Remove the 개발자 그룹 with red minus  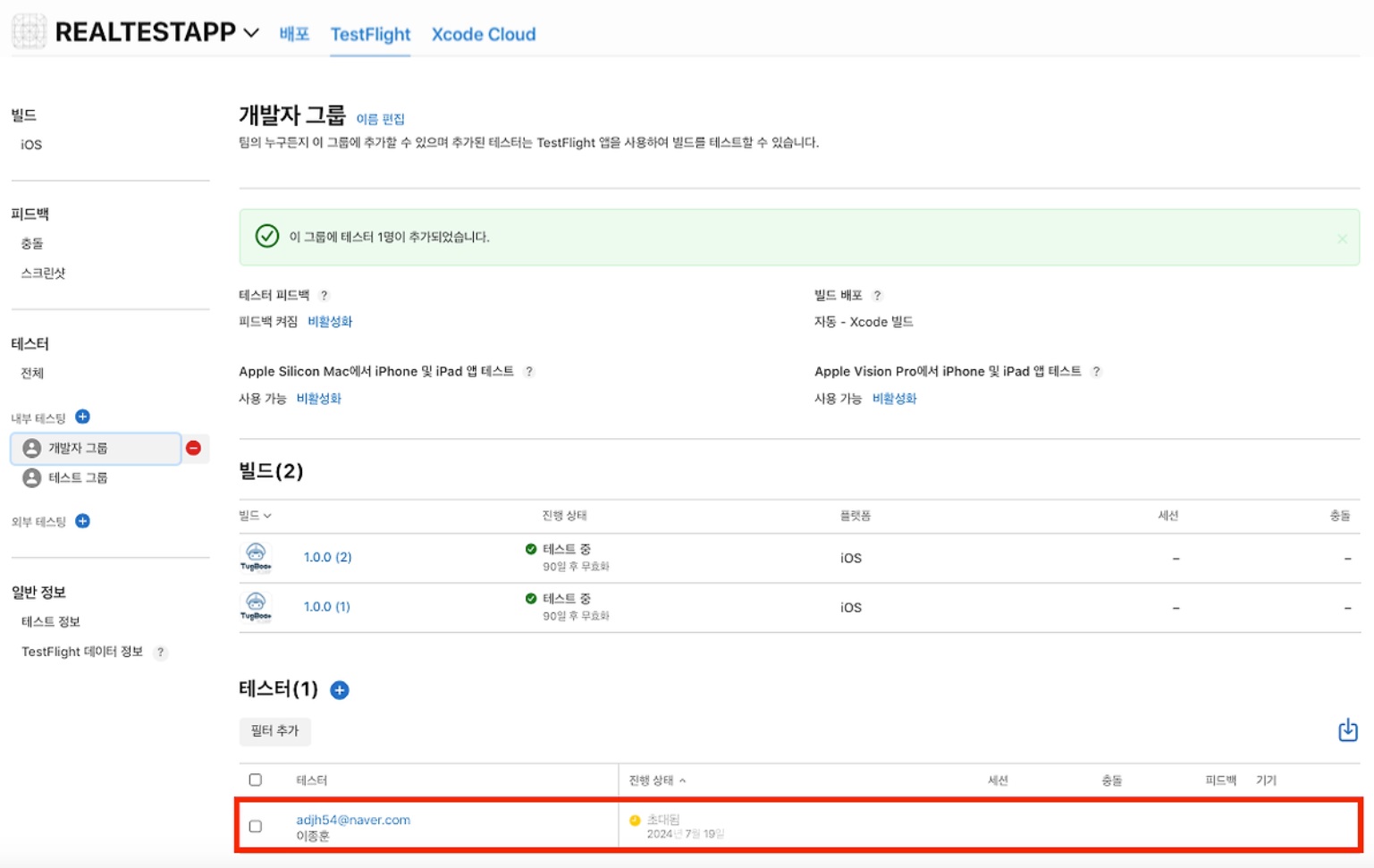click(x=193, y=448)
